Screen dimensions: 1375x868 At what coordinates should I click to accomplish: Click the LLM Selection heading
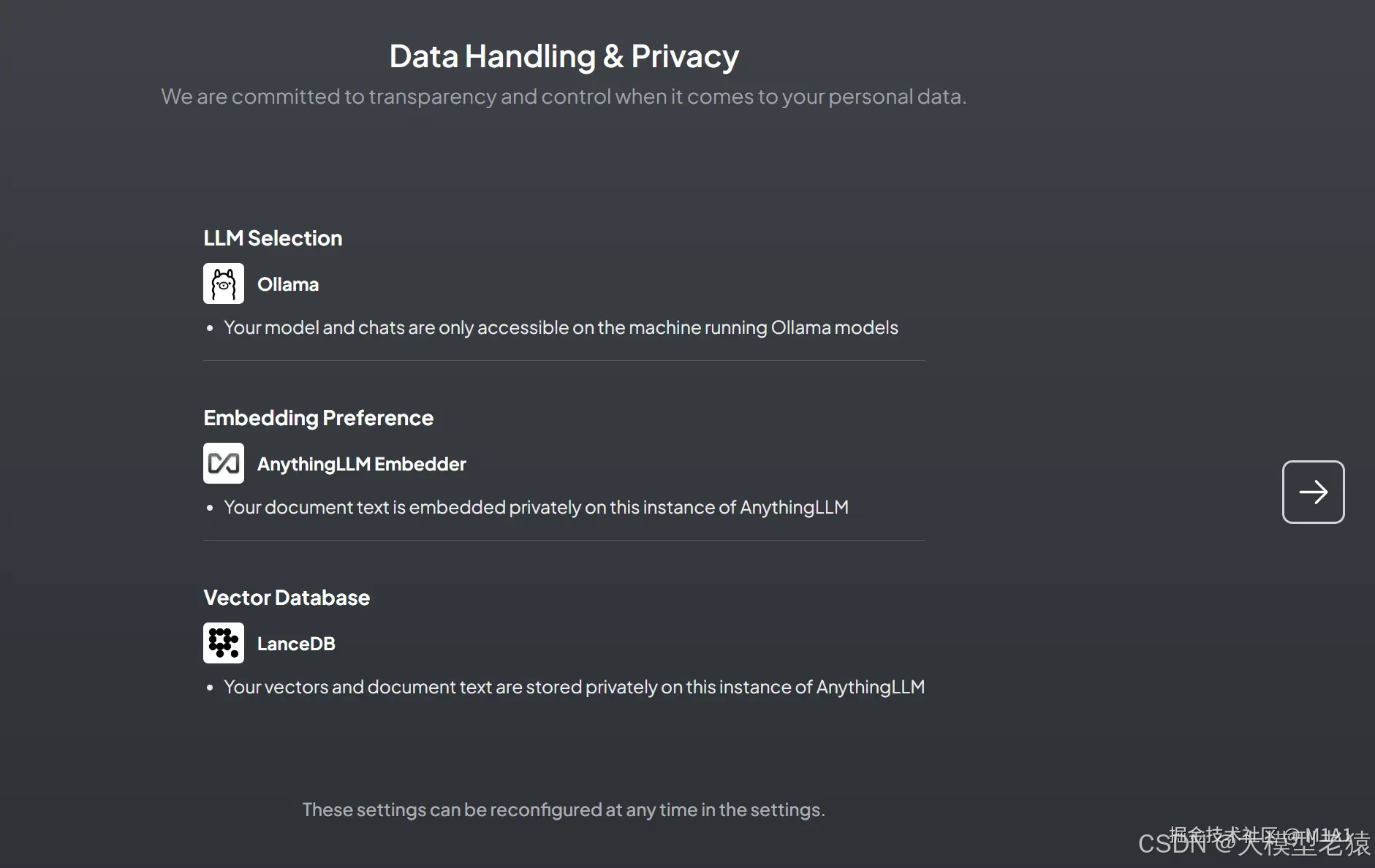coord(273,238)
